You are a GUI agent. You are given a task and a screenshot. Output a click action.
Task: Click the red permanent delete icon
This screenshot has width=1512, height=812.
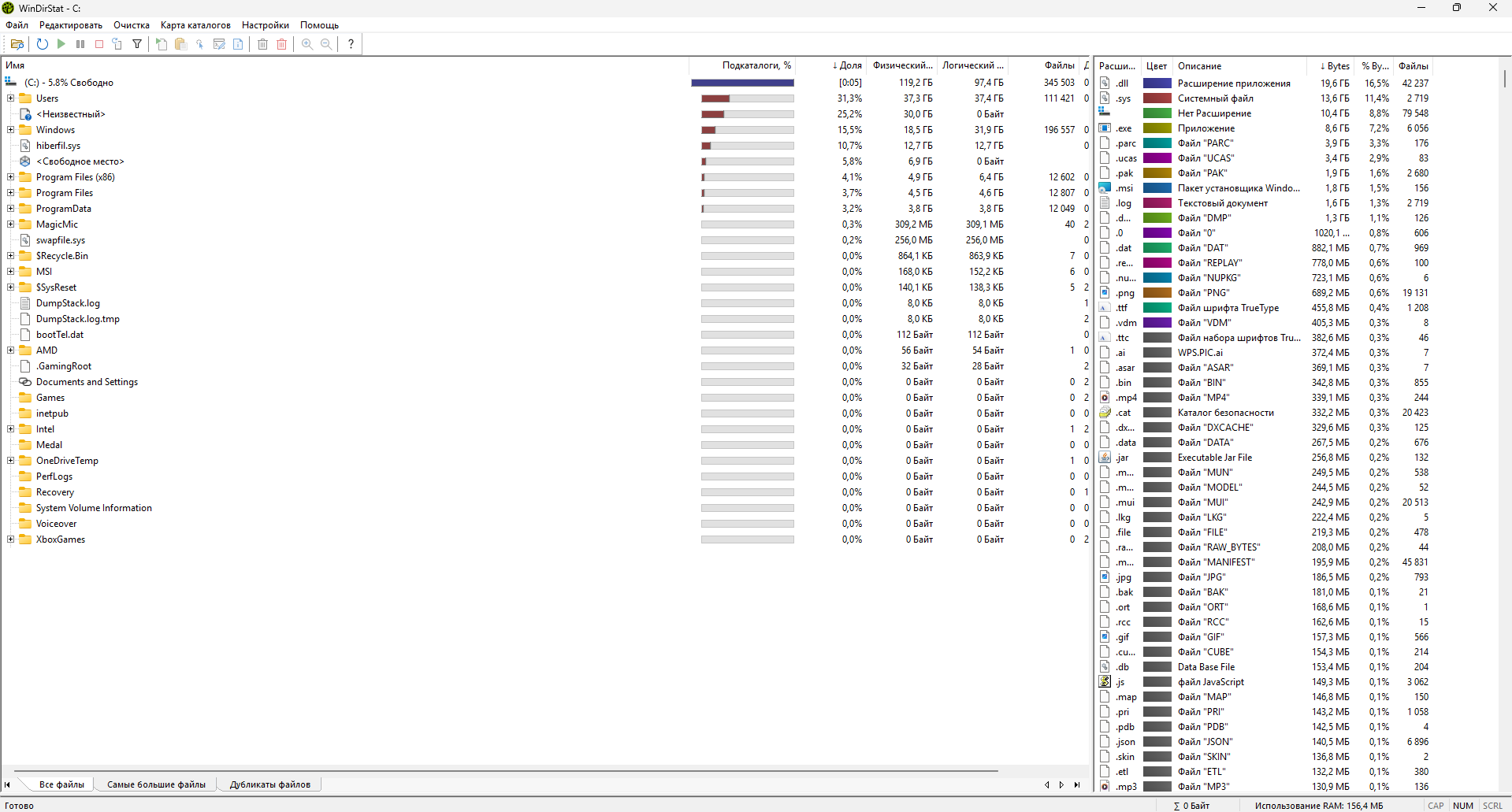click(282, 44)
